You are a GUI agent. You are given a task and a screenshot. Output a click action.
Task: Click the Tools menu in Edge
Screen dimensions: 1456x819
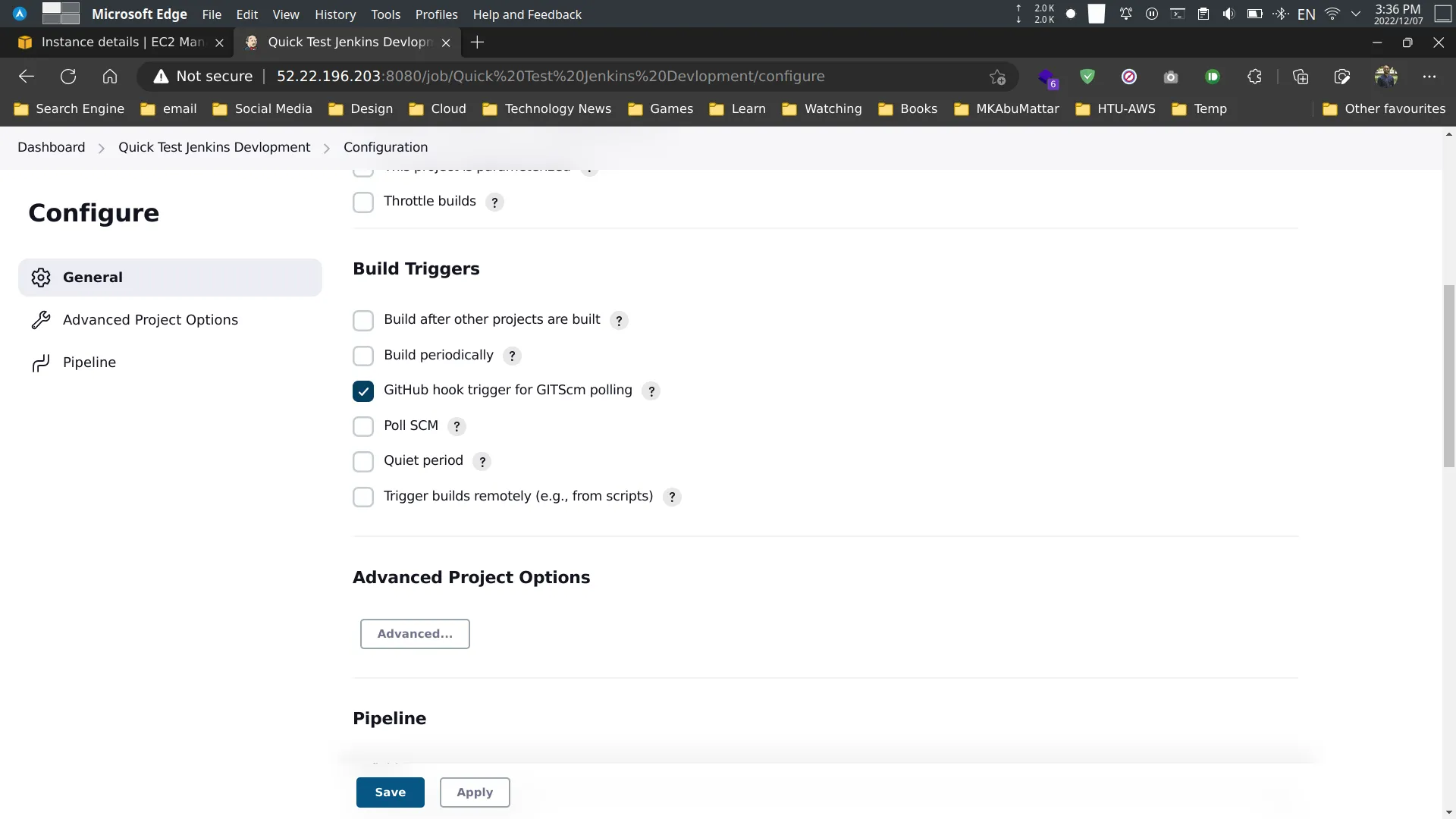coord(385,14)
